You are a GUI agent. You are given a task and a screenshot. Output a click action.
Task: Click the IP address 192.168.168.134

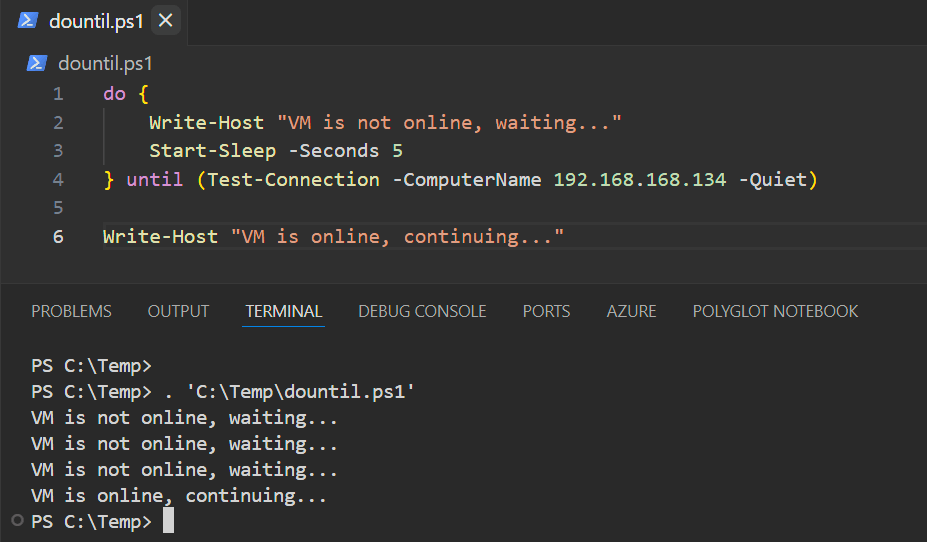[x=640, y=179]
